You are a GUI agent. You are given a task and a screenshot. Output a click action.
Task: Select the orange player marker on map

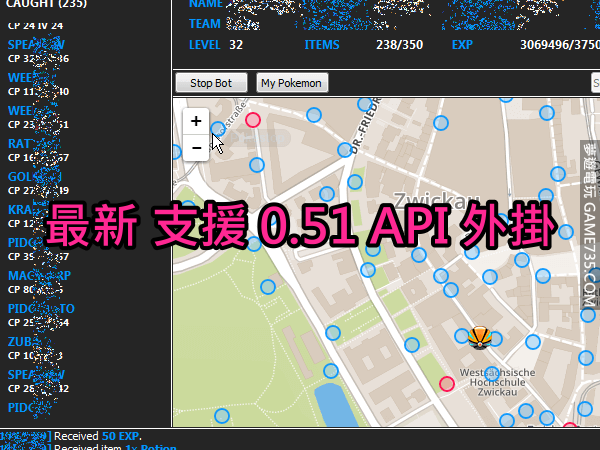click(479, 338)
